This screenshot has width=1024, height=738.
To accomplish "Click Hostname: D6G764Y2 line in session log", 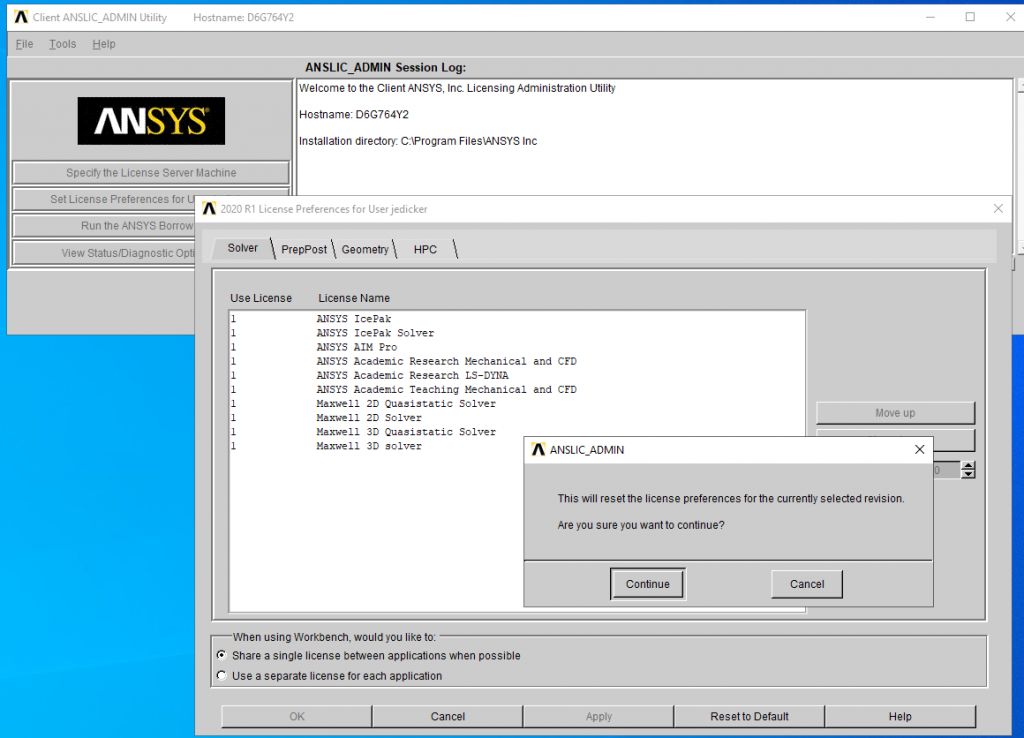I will [x=353, y=114].
